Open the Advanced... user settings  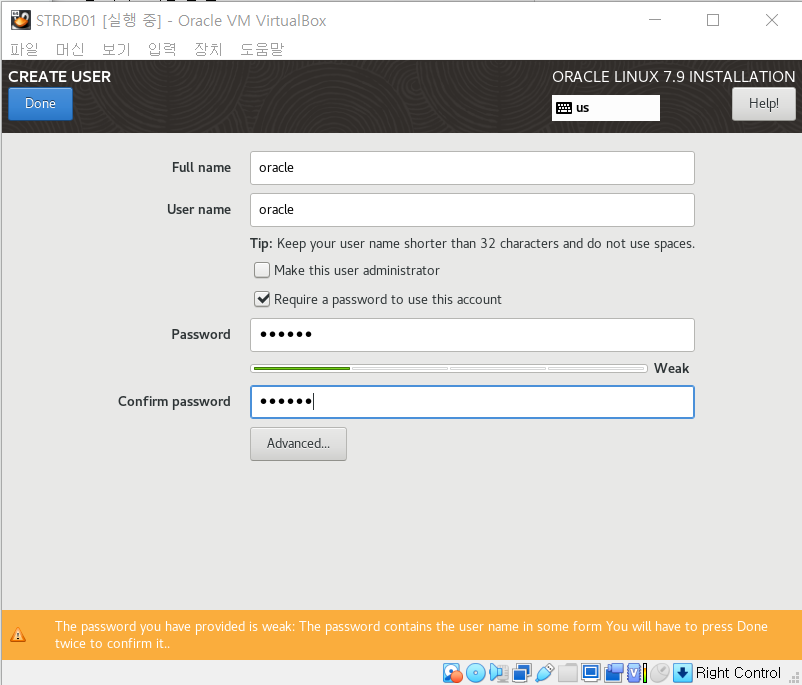click(298, 444)
